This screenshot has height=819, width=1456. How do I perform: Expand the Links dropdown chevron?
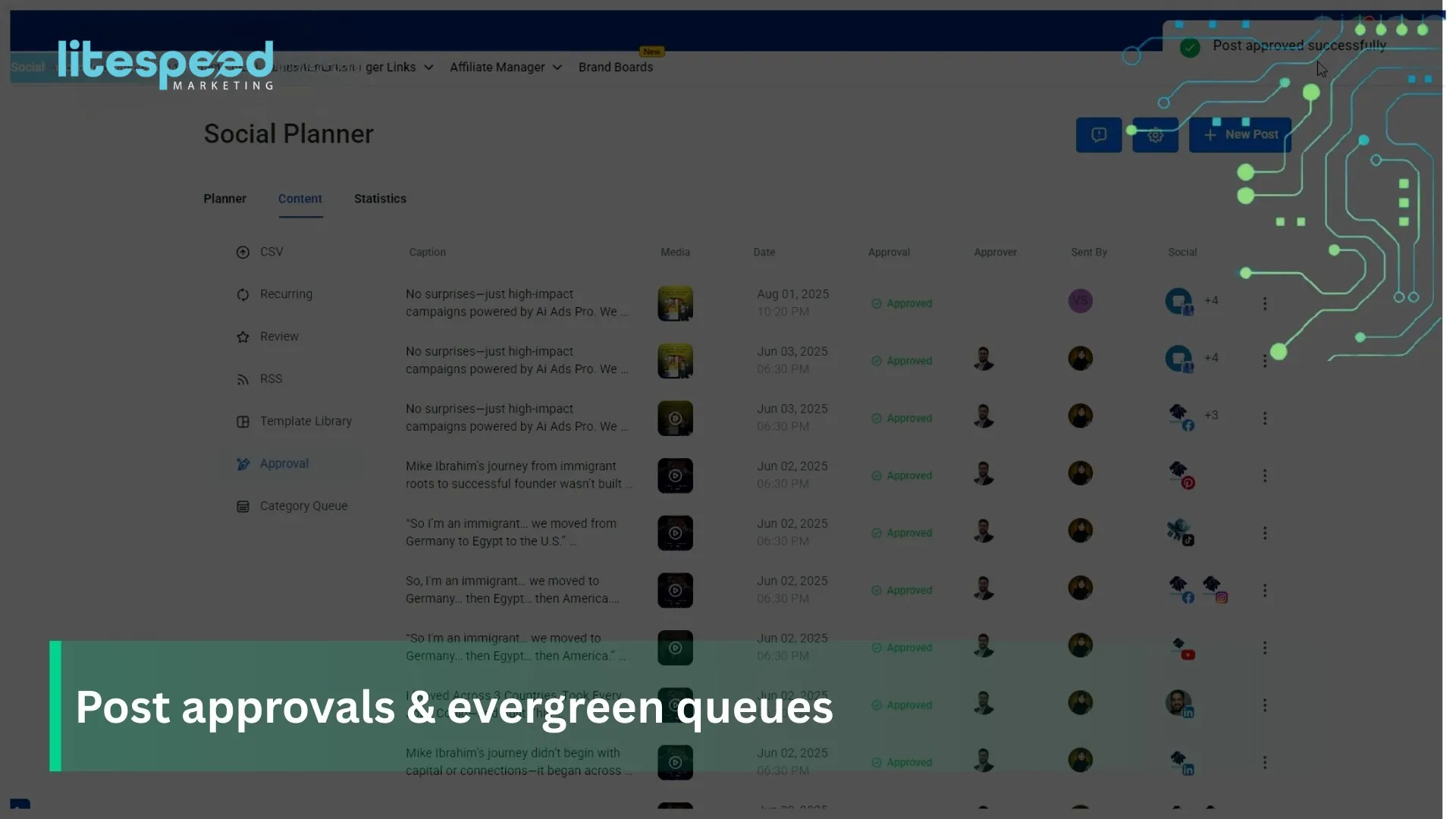point(428,67)
